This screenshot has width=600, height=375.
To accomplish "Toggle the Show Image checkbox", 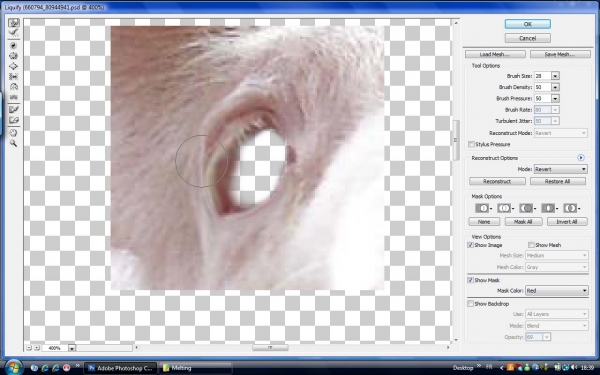I will click(470, 245).
